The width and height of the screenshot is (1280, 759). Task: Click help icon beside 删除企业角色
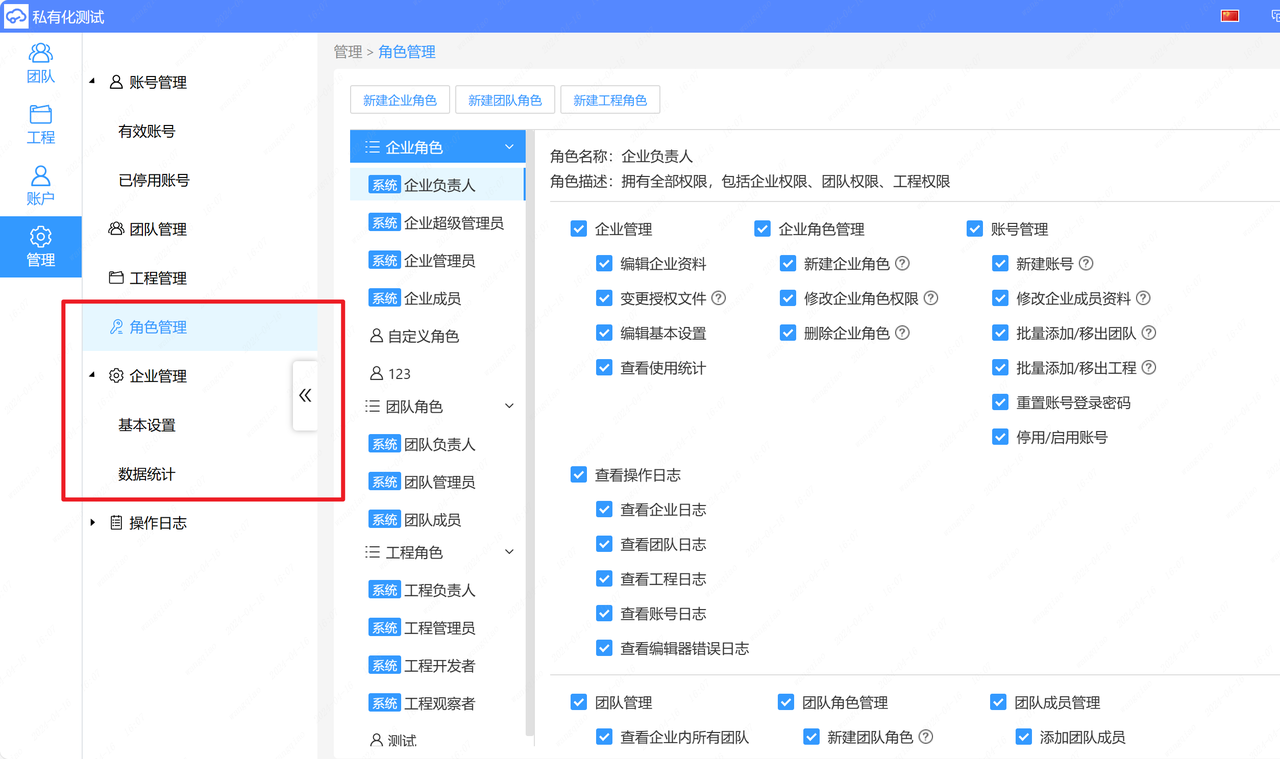pos(902,333)
